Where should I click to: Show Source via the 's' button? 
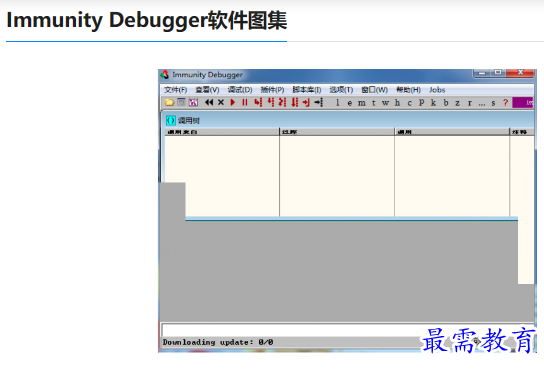point(493,103)
